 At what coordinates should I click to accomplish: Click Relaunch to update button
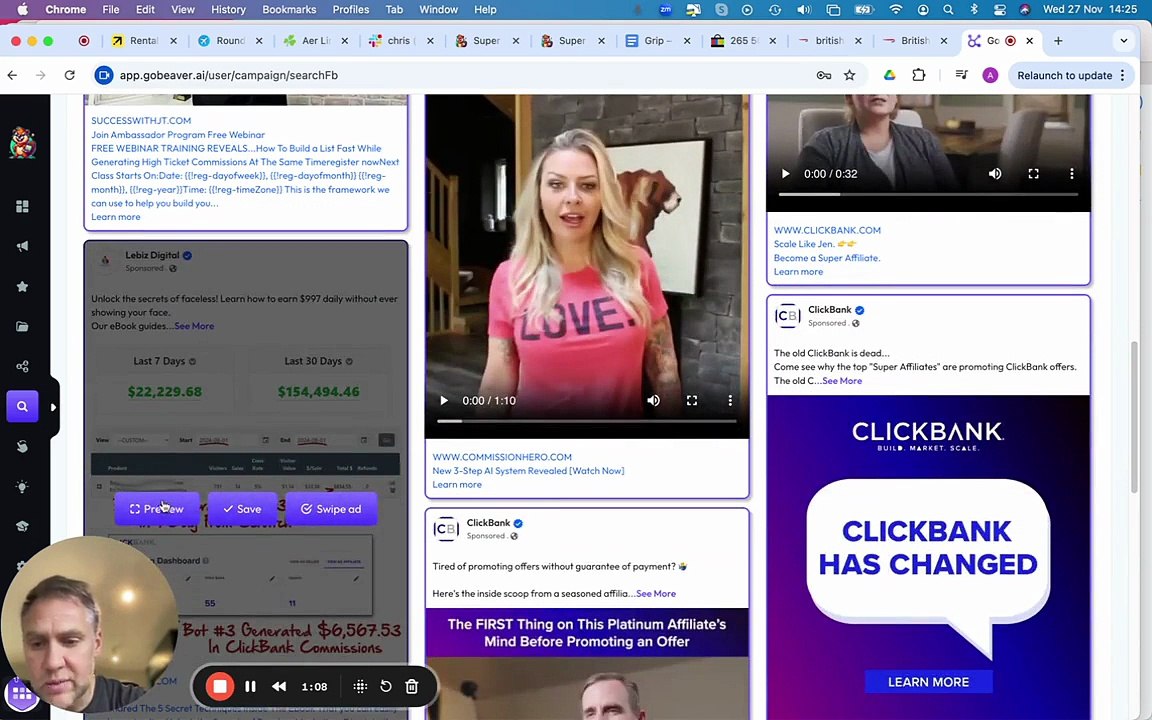[1071, 75]
